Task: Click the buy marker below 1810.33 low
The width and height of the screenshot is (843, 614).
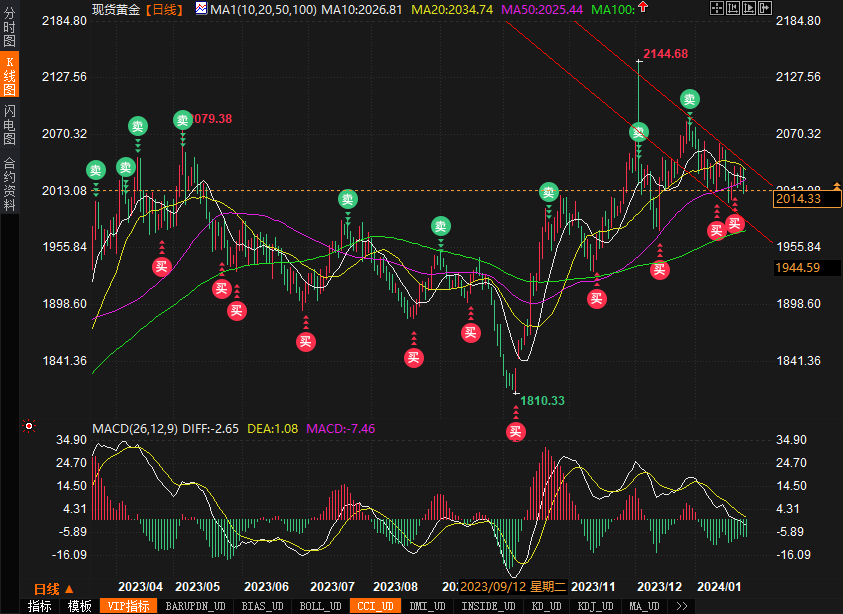Action: (x=515, y=432)
